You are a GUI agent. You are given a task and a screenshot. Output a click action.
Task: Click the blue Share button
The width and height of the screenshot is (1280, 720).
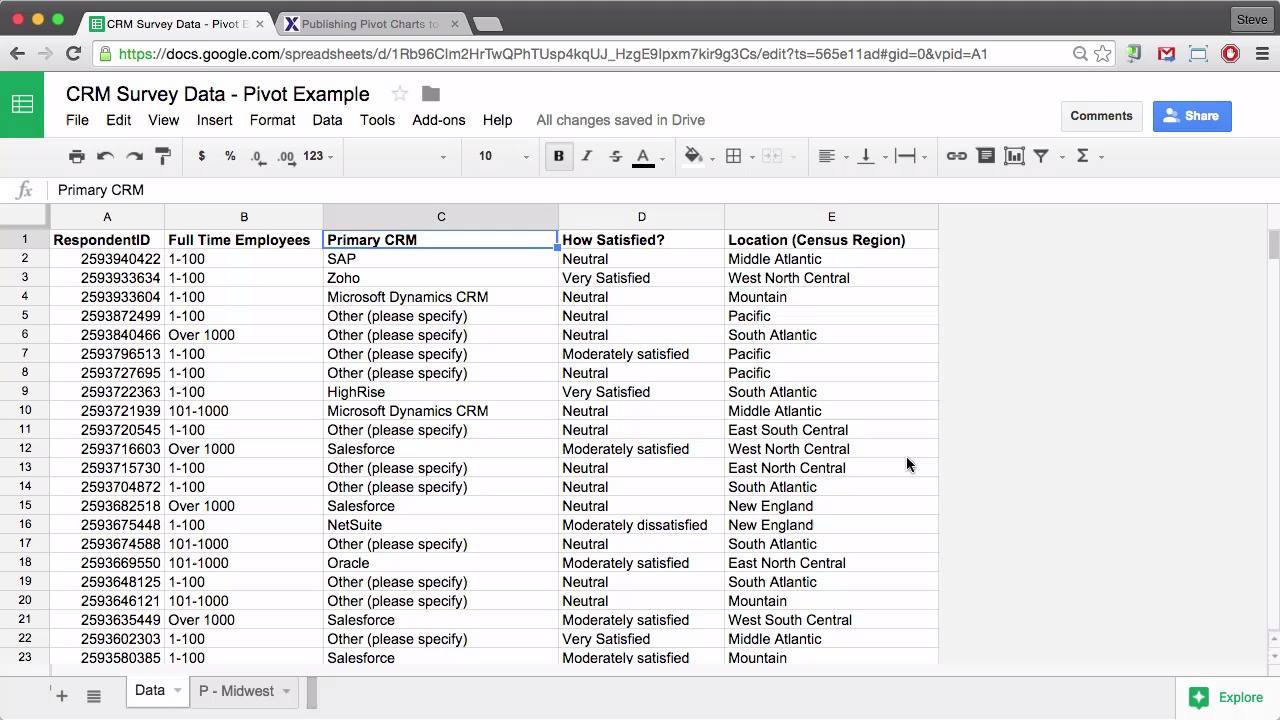(x=1192, y=116)
